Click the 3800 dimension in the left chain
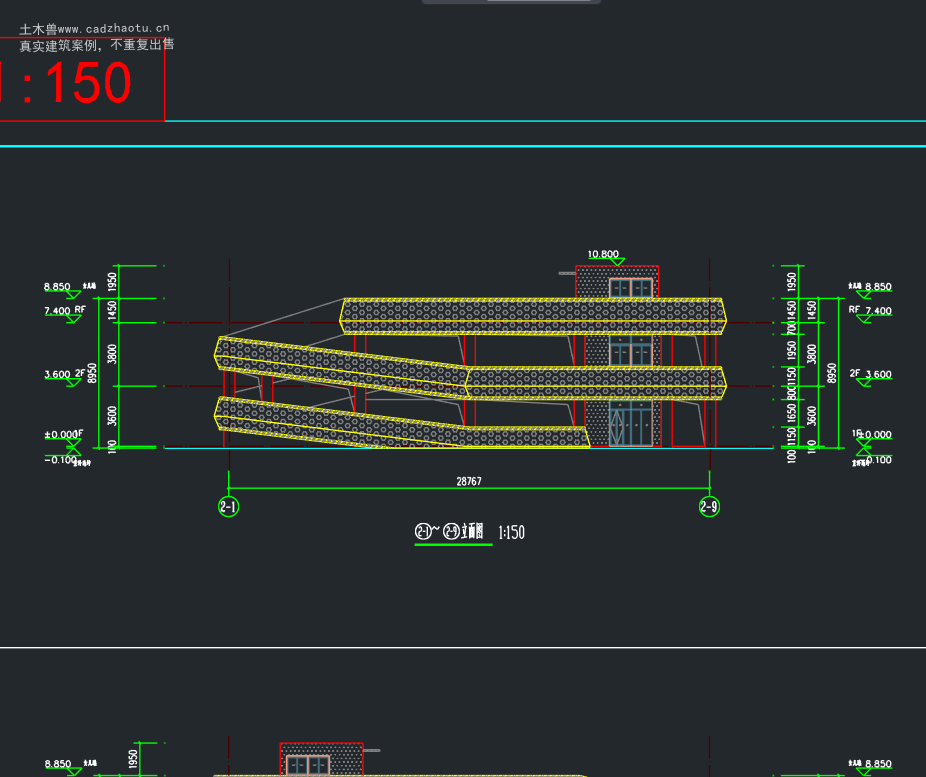 (x=112, y=354)
